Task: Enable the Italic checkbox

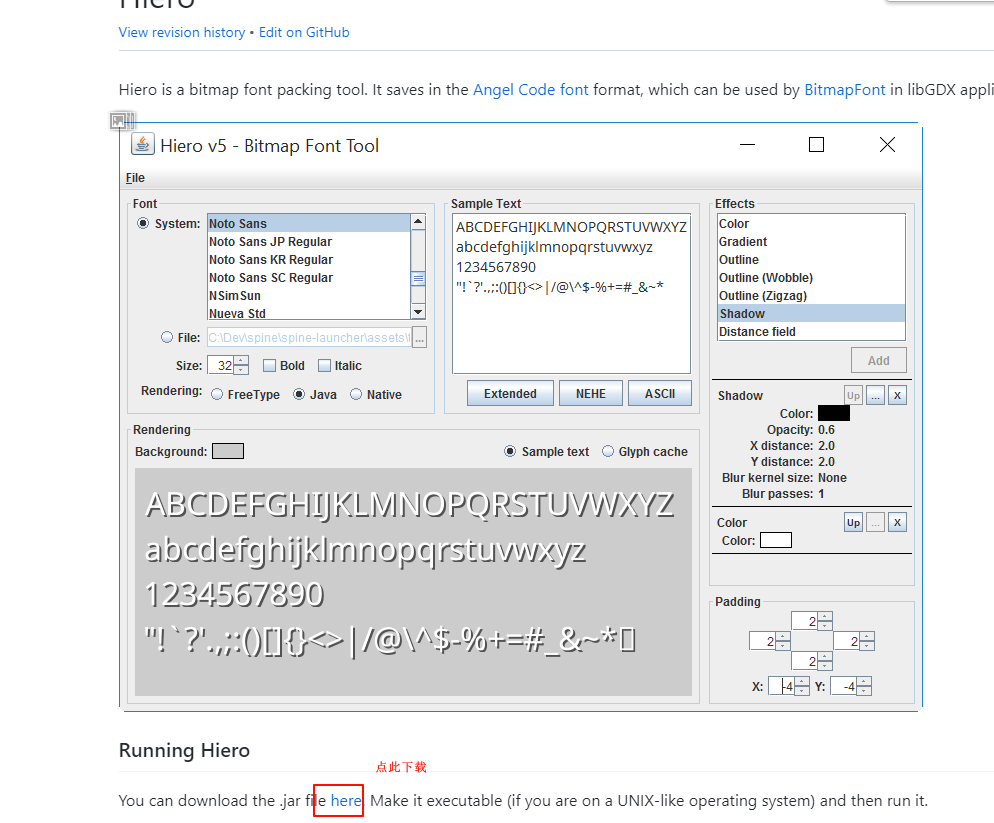Action: 325,366
